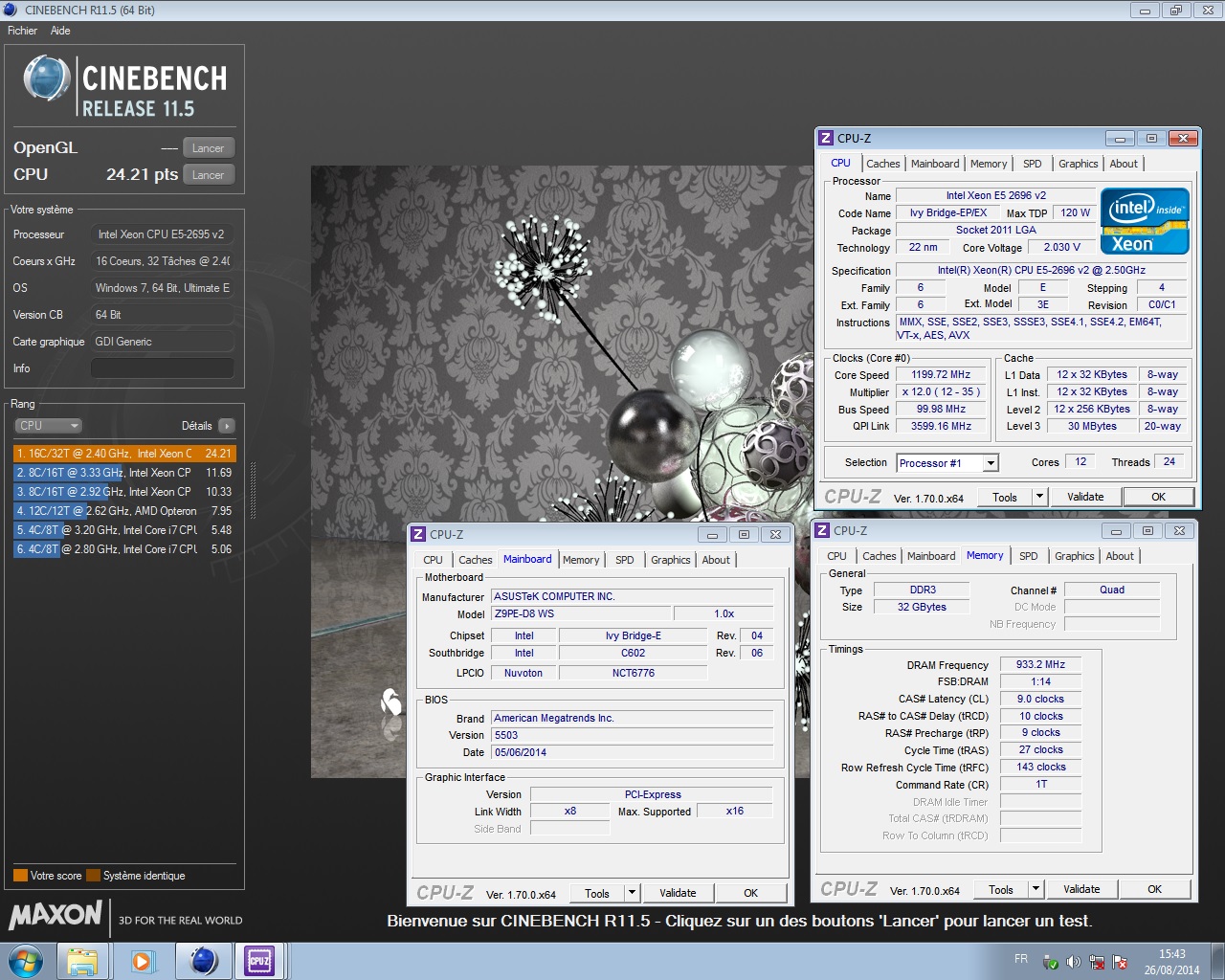Click orange Votre score legend swatch

(x=20, y=876)
